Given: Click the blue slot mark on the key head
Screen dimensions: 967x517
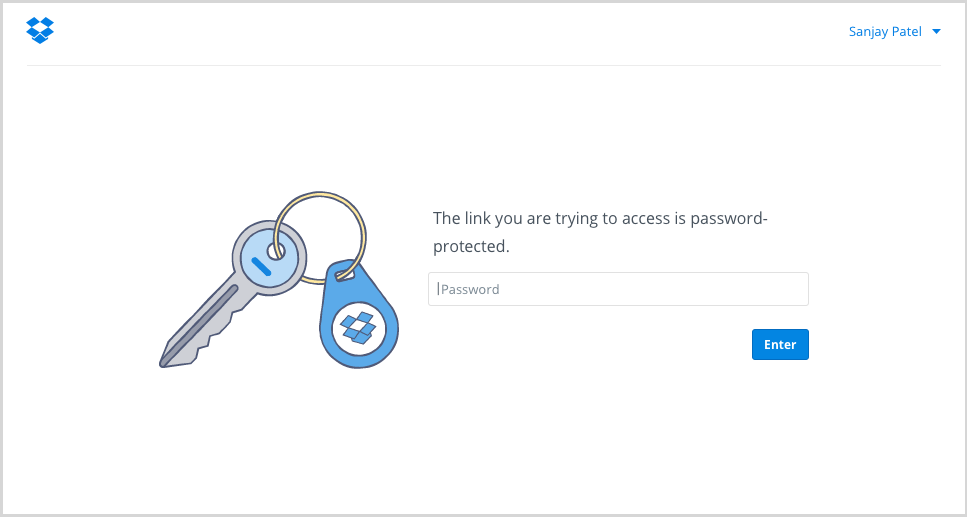Looking at the screenshot, I should point(263,266).
